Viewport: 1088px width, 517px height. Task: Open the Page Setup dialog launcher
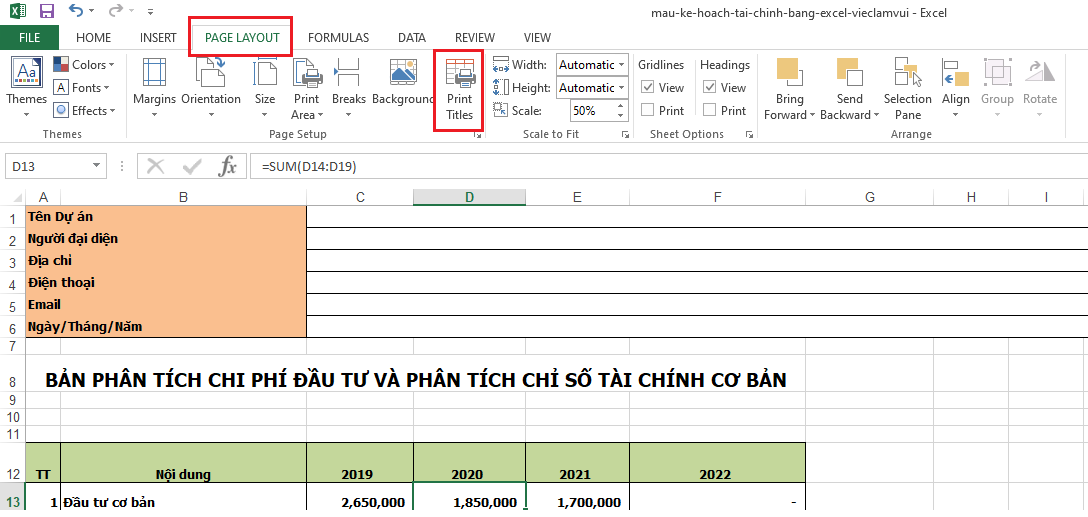pyautogui.click(x=477, y=135)
